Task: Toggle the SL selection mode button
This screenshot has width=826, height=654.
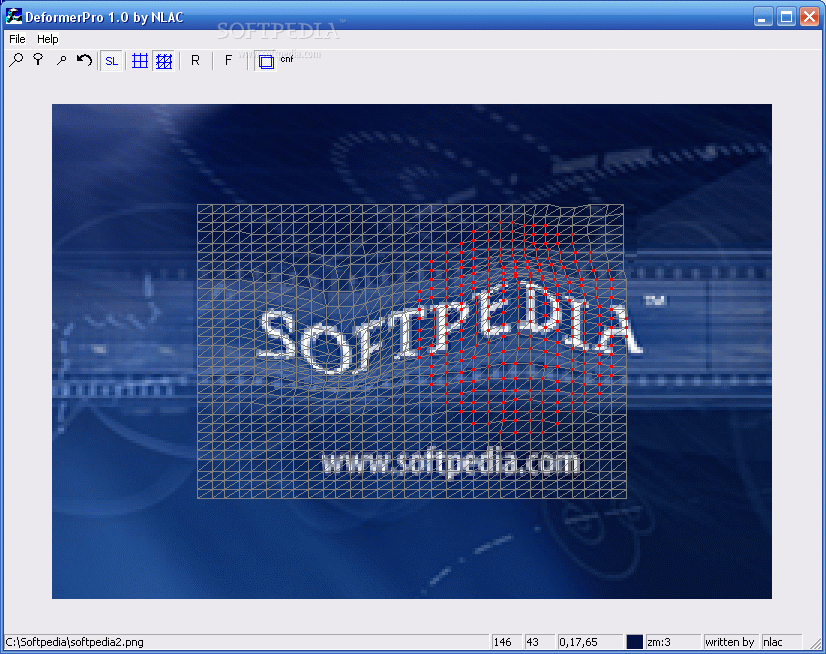Action: click(x=112, y=61)
